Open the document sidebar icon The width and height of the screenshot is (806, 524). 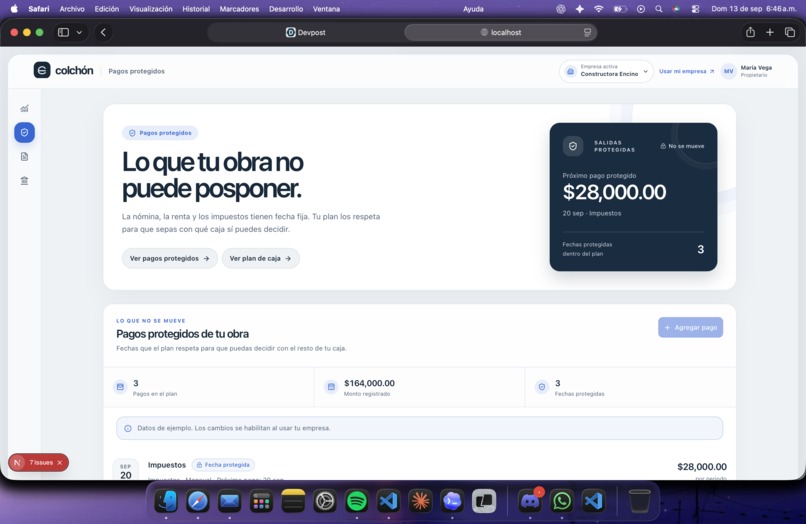pyautogui.click(x=24, y=157)
